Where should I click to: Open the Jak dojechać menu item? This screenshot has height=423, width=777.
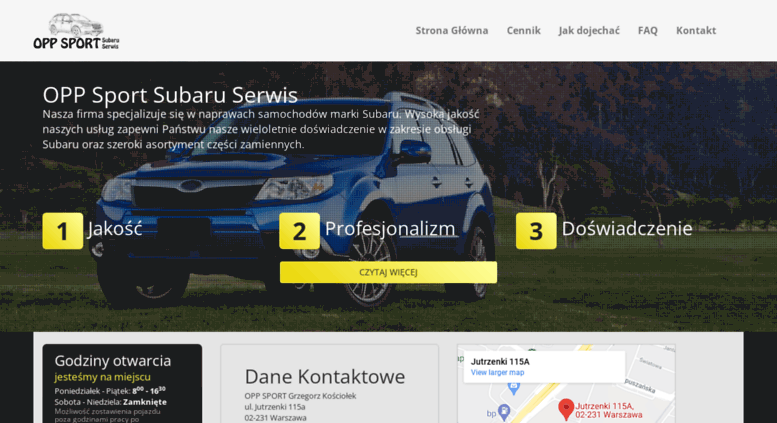[x=589, y=31]
